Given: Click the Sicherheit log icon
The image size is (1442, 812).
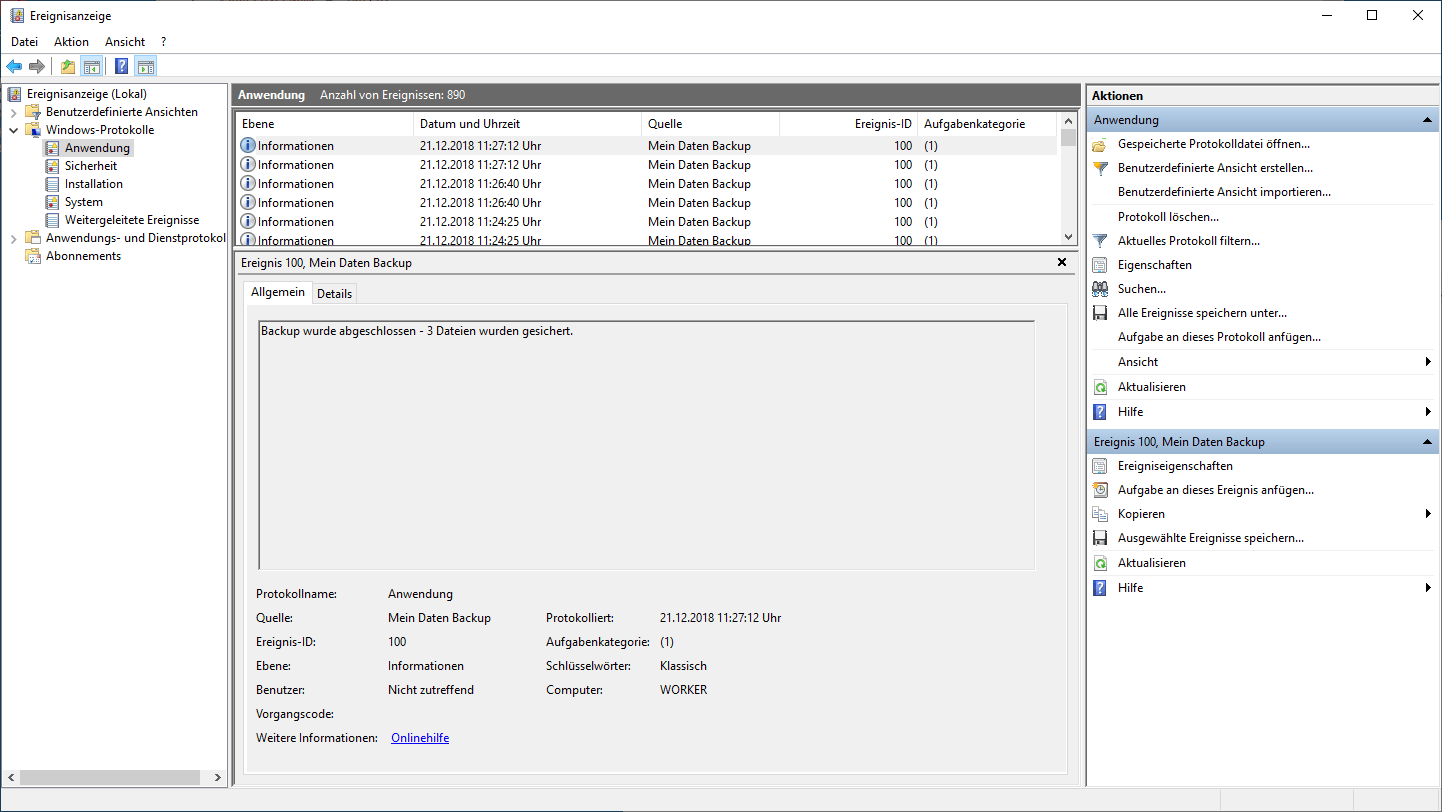Looking at the screenshot, I should click(53, 166).
